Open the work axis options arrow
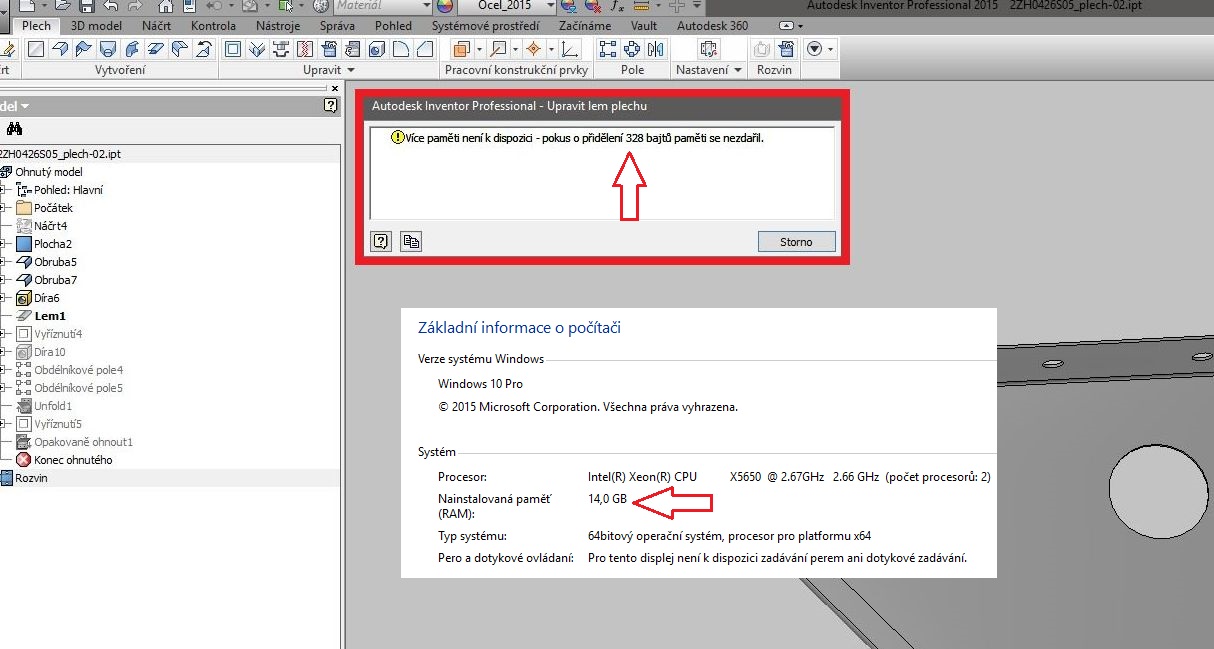1214x649 pixels. click(x=515, y=49)
